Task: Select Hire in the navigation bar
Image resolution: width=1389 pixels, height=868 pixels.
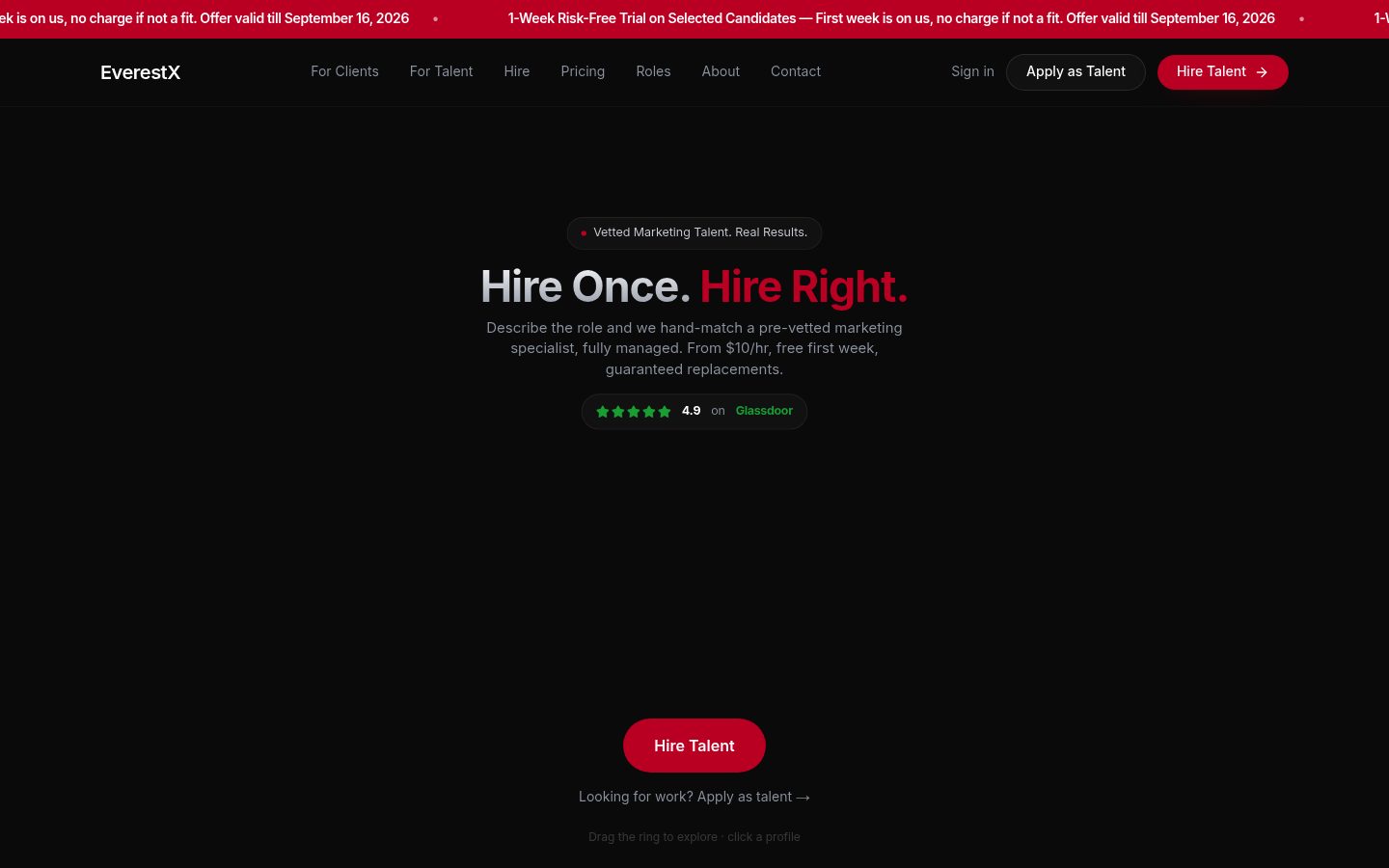Action: (x=516, y=71)
